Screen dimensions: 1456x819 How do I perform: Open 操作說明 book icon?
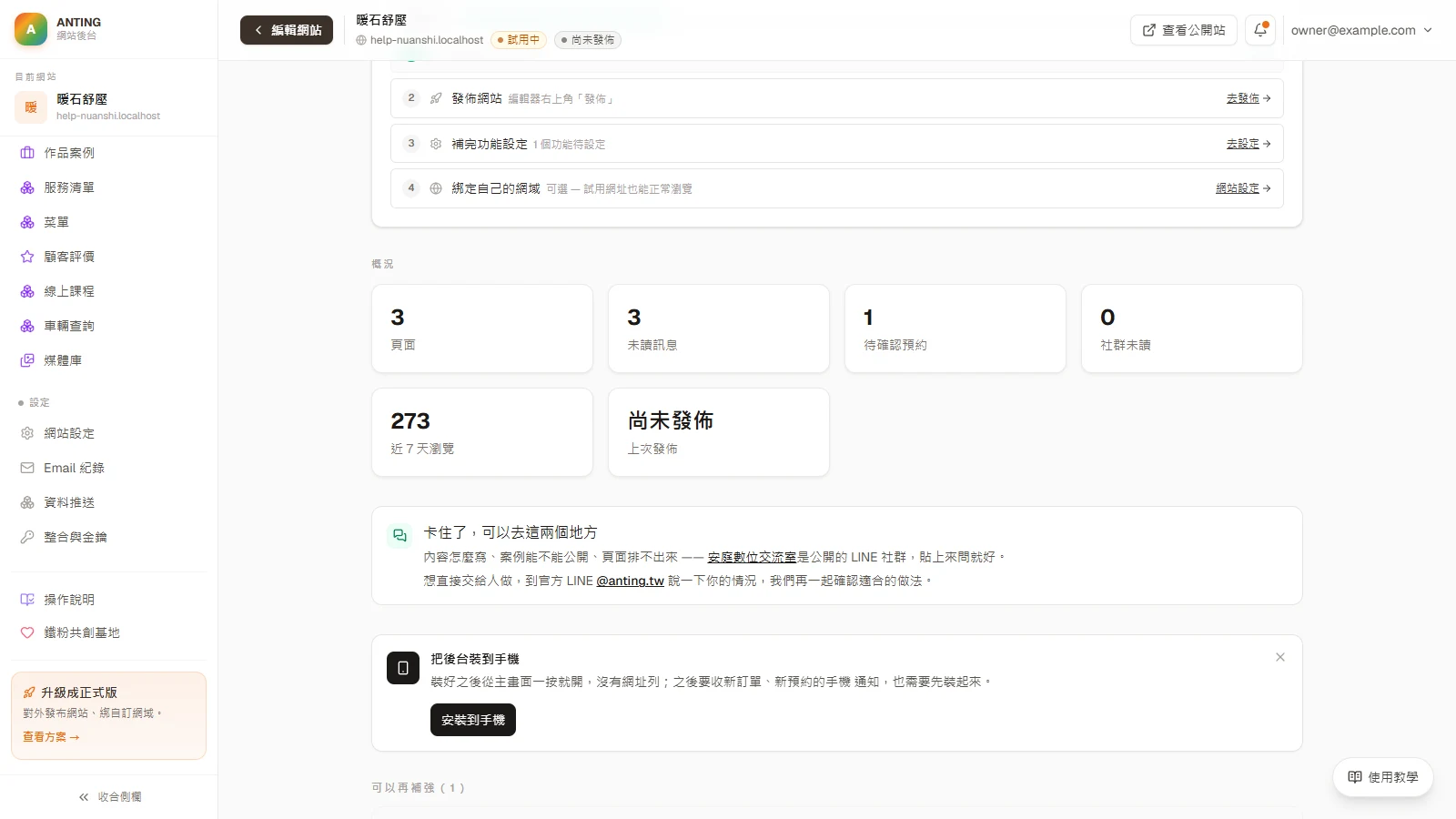coord(27,600)
